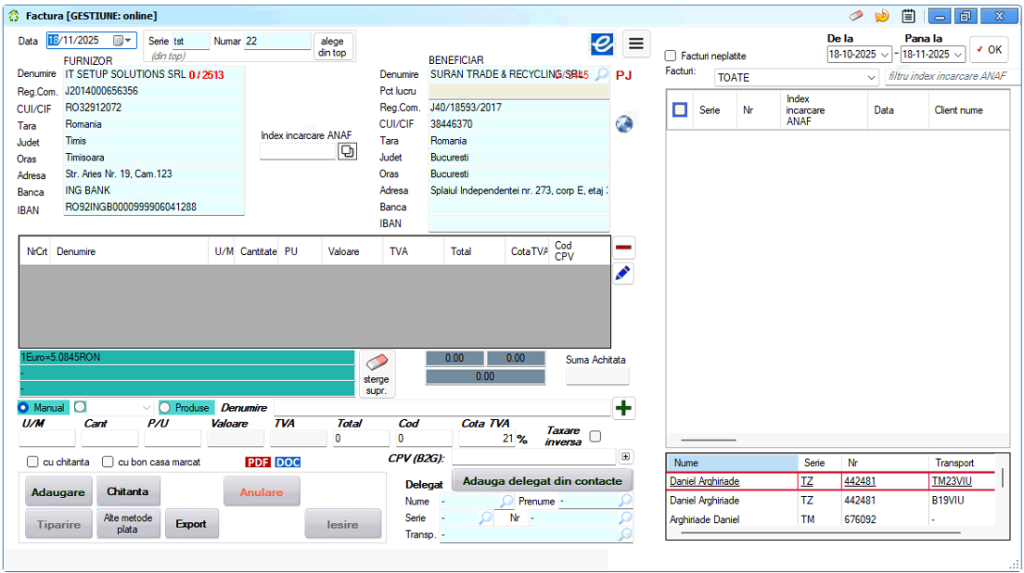Image resolution: width=1024 pixels, height=573 pixels.
Task: Click the Denumire column header in items table
Action: coord(129,252)
